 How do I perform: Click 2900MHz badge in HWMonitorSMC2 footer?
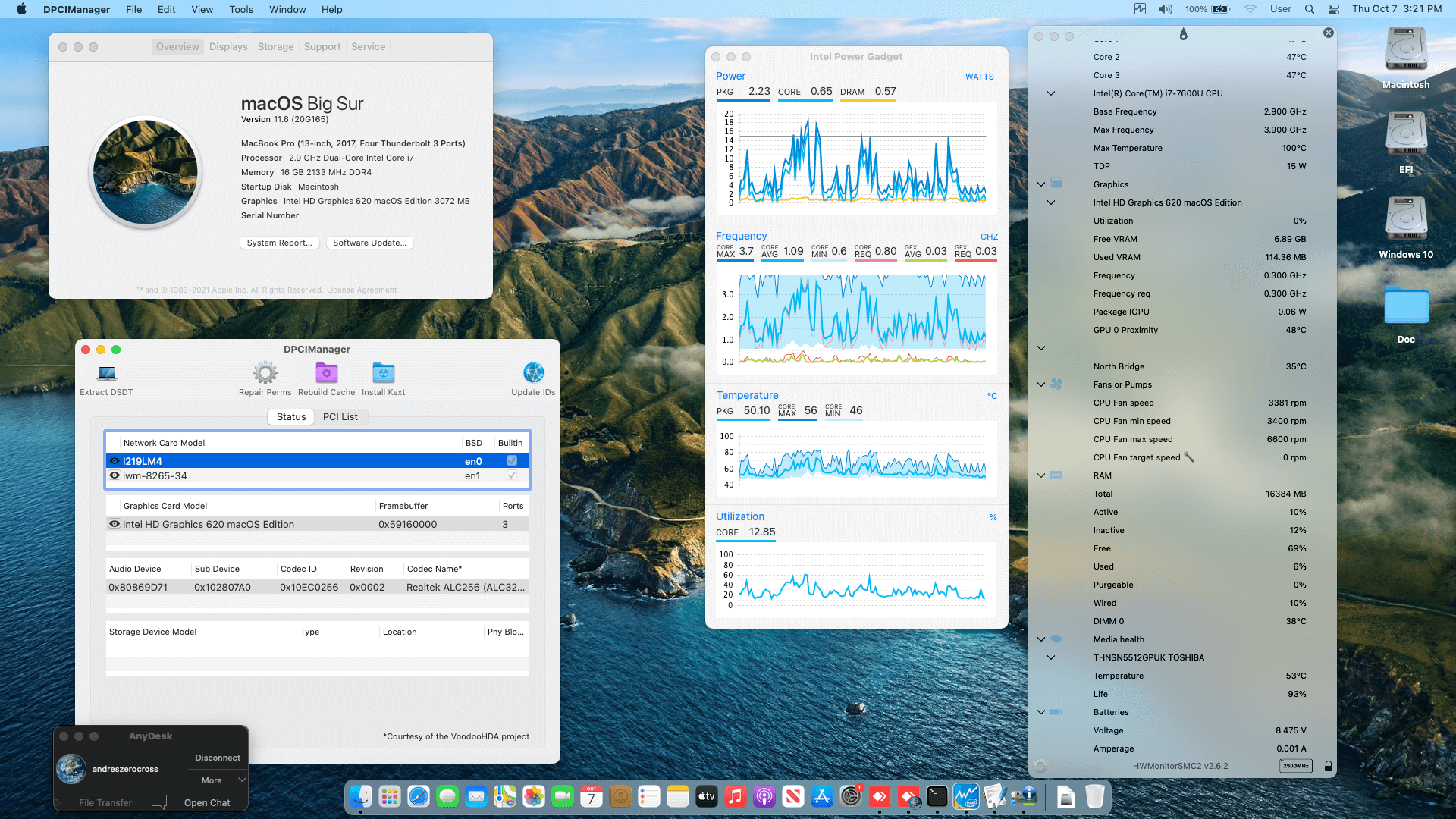point(1295,766)
